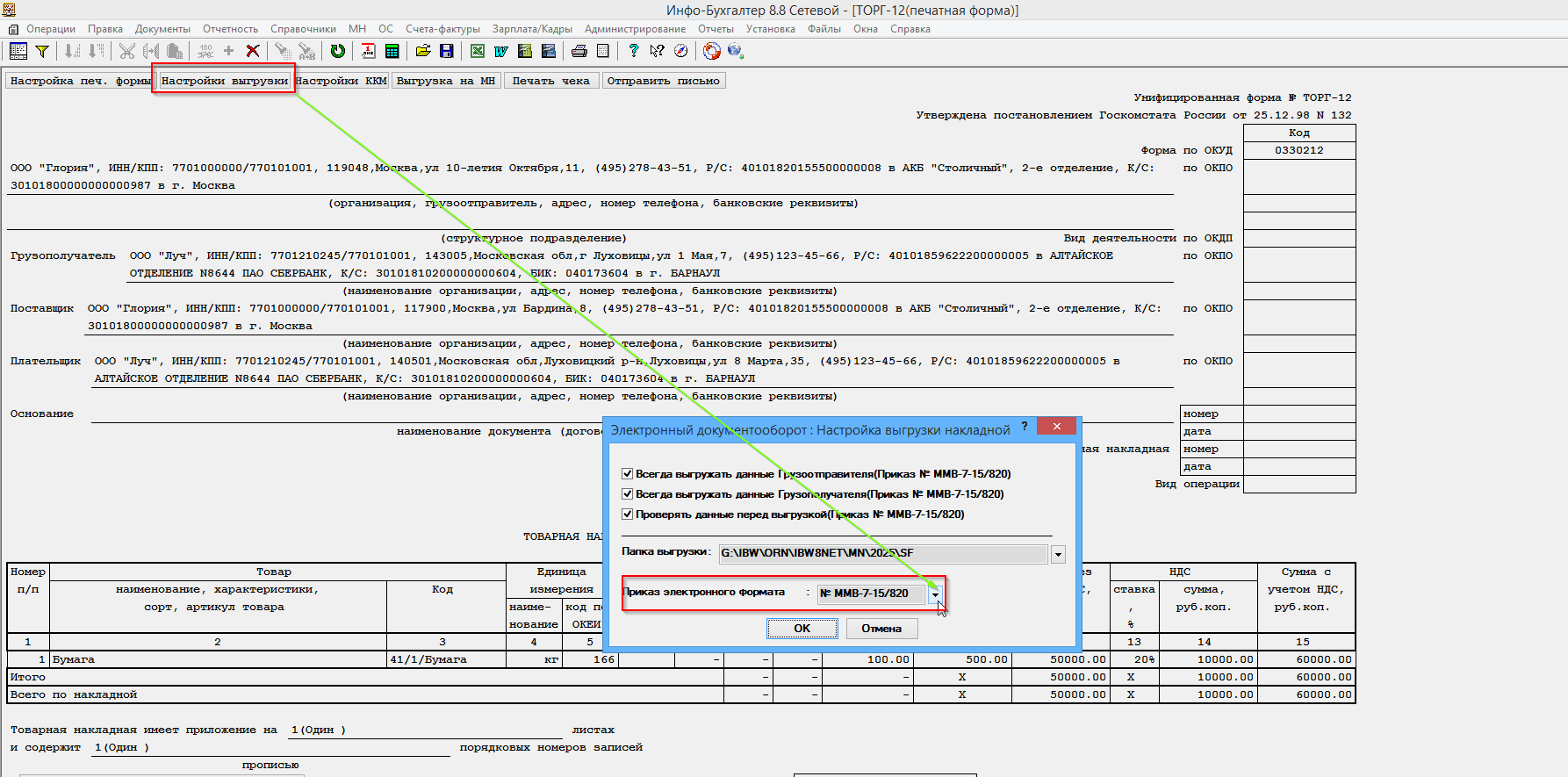Click 'Настройки выгрузки' button
The image size is (1568, 777).
225,81
